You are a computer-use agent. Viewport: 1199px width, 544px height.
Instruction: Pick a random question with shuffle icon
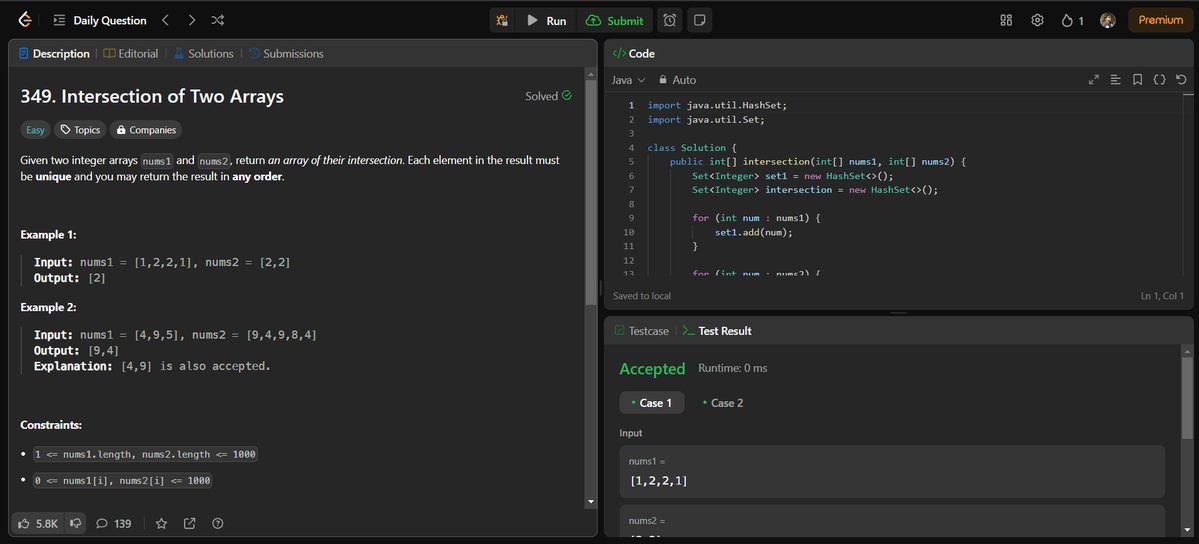click(x=217, y=21)
